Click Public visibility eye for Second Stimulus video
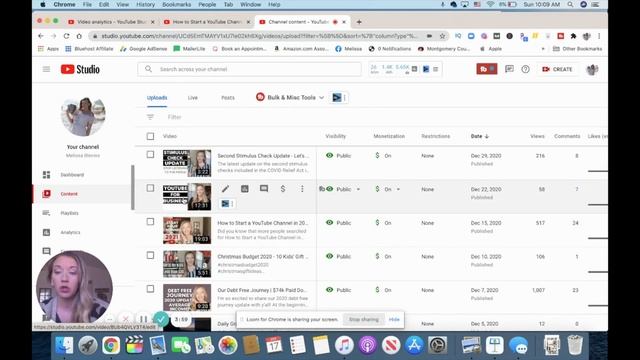Viewport: 640px width, 360px height. pyautogui.click(x=329, y=156)
